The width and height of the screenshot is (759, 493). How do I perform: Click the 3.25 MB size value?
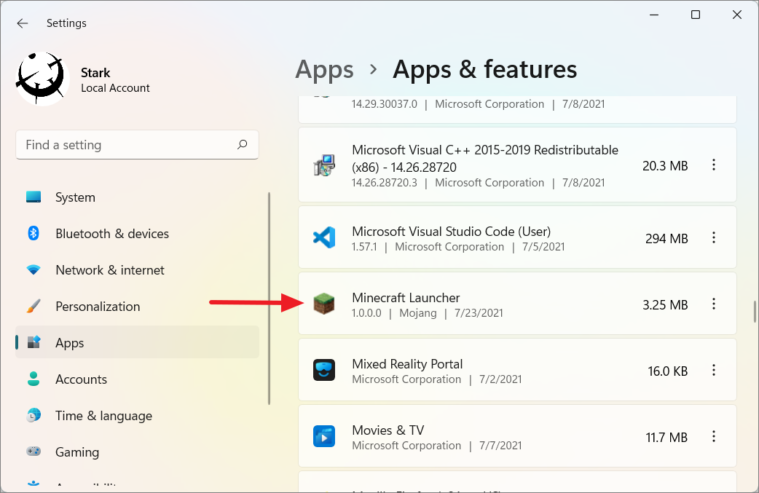pyautogui.click(x=665, y=305)
